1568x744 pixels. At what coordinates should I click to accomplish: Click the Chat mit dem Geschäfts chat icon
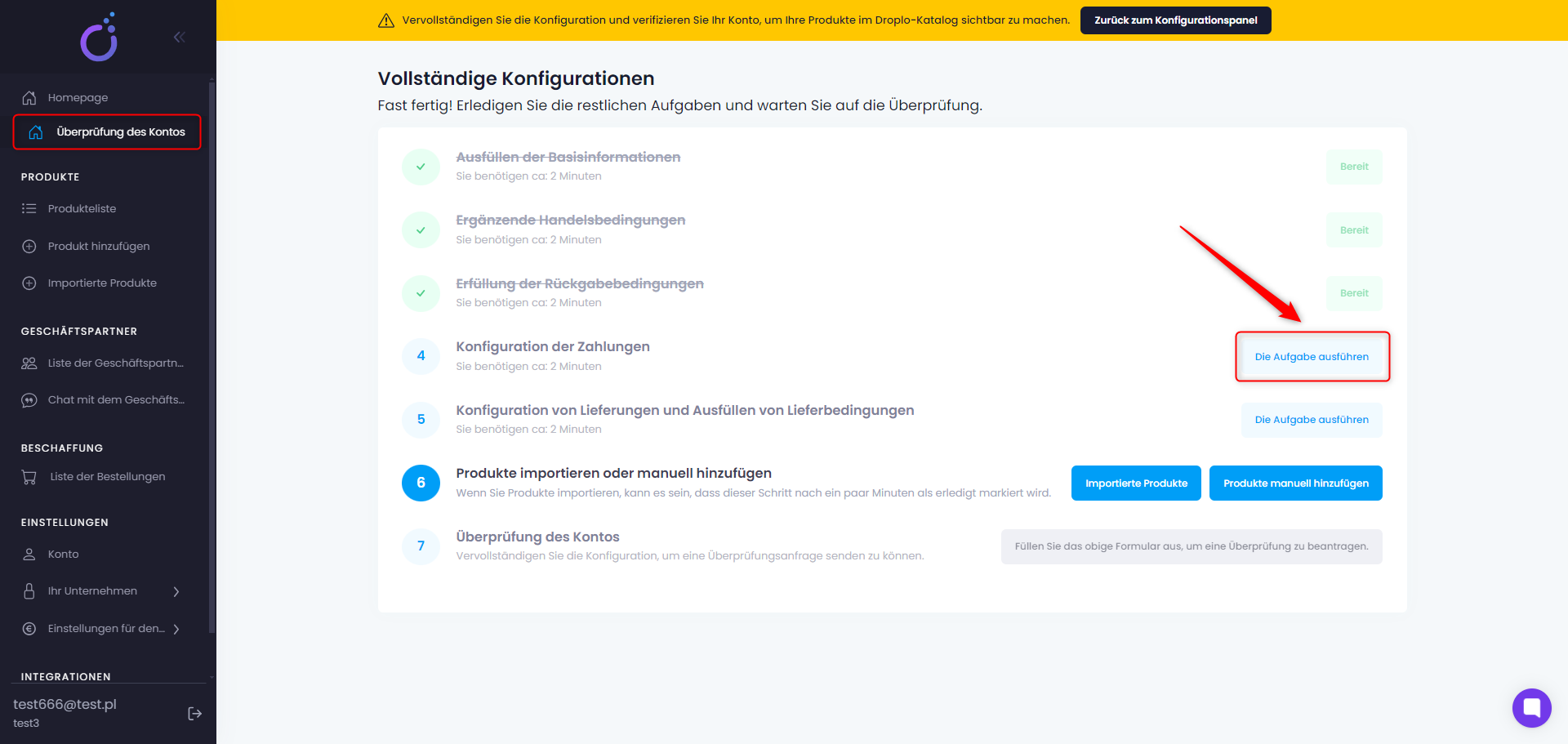click(29, 400)
